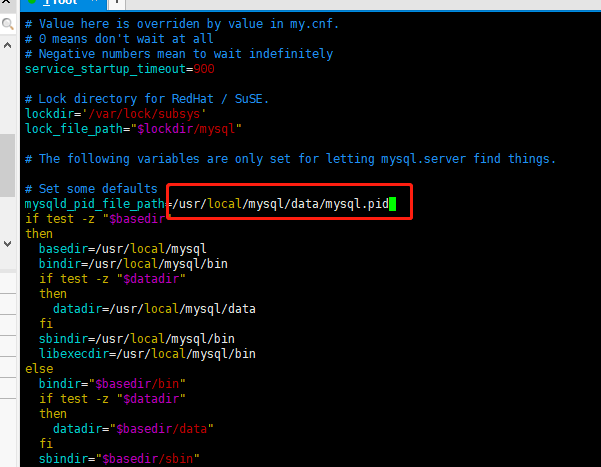Viewport: 601px width, 467px height.
Task: Click the comment 'Negative numbers mean to wait indefinitely'
Action: coord(179,54)
